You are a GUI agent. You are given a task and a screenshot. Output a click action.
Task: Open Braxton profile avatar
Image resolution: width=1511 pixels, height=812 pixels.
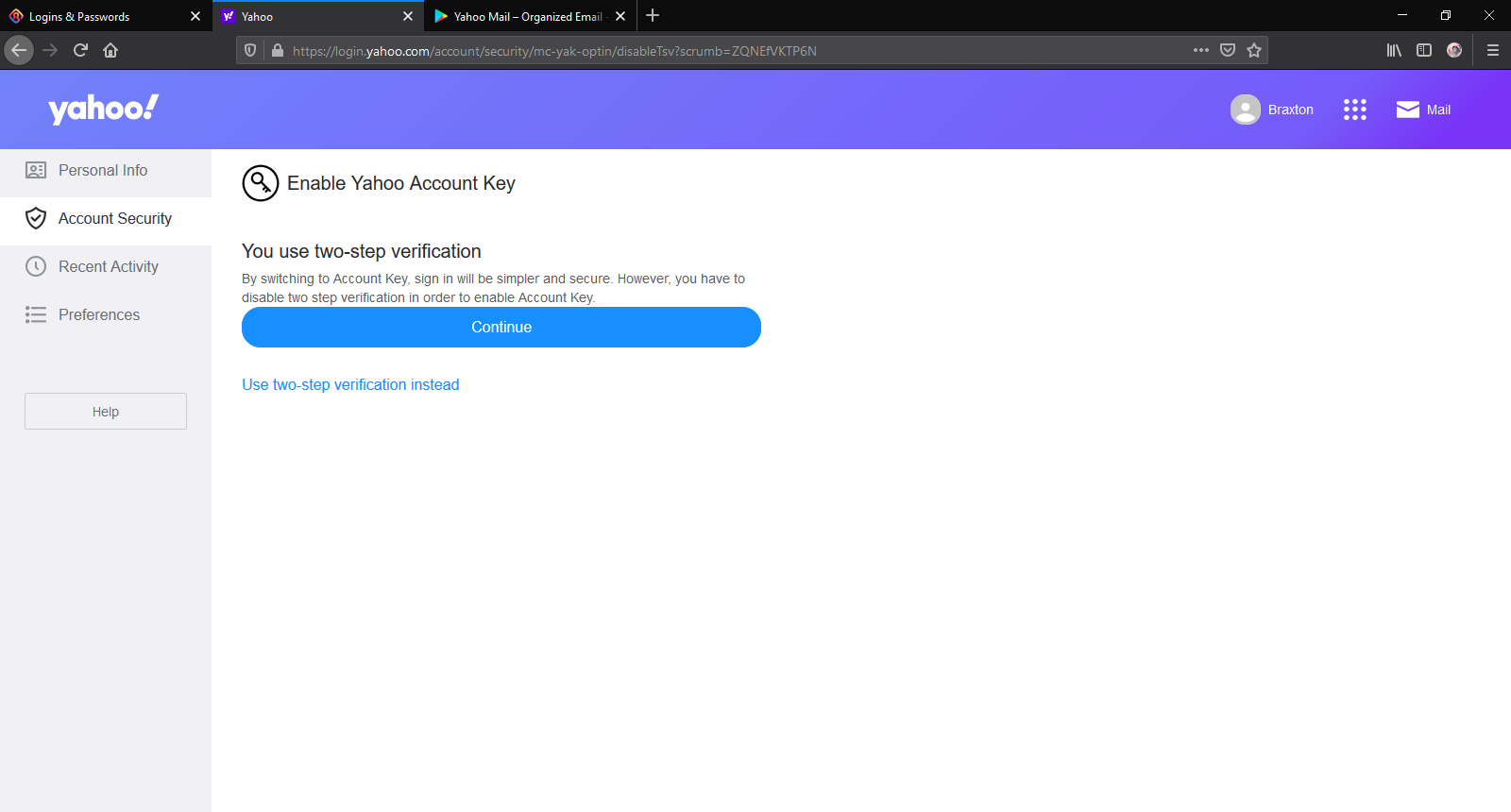1246,110
